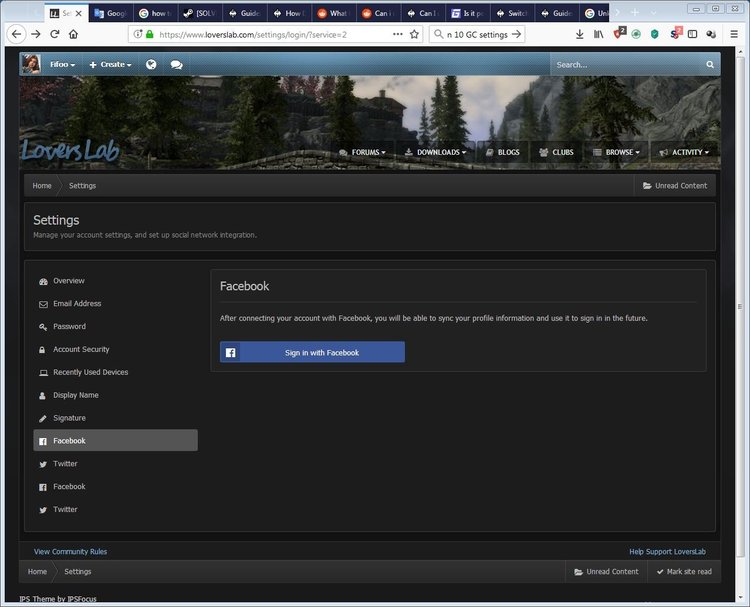Screen dimensions: 750x607
Task: Expand the Fifoo user dropdown
Action: 63,65
